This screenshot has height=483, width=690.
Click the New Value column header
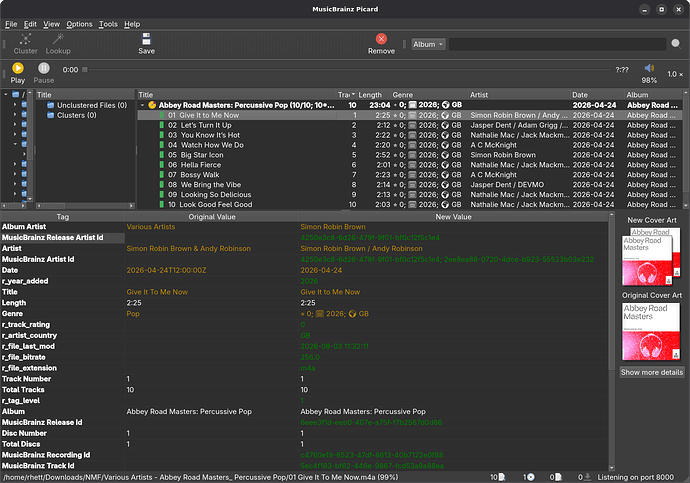(453, 217)
